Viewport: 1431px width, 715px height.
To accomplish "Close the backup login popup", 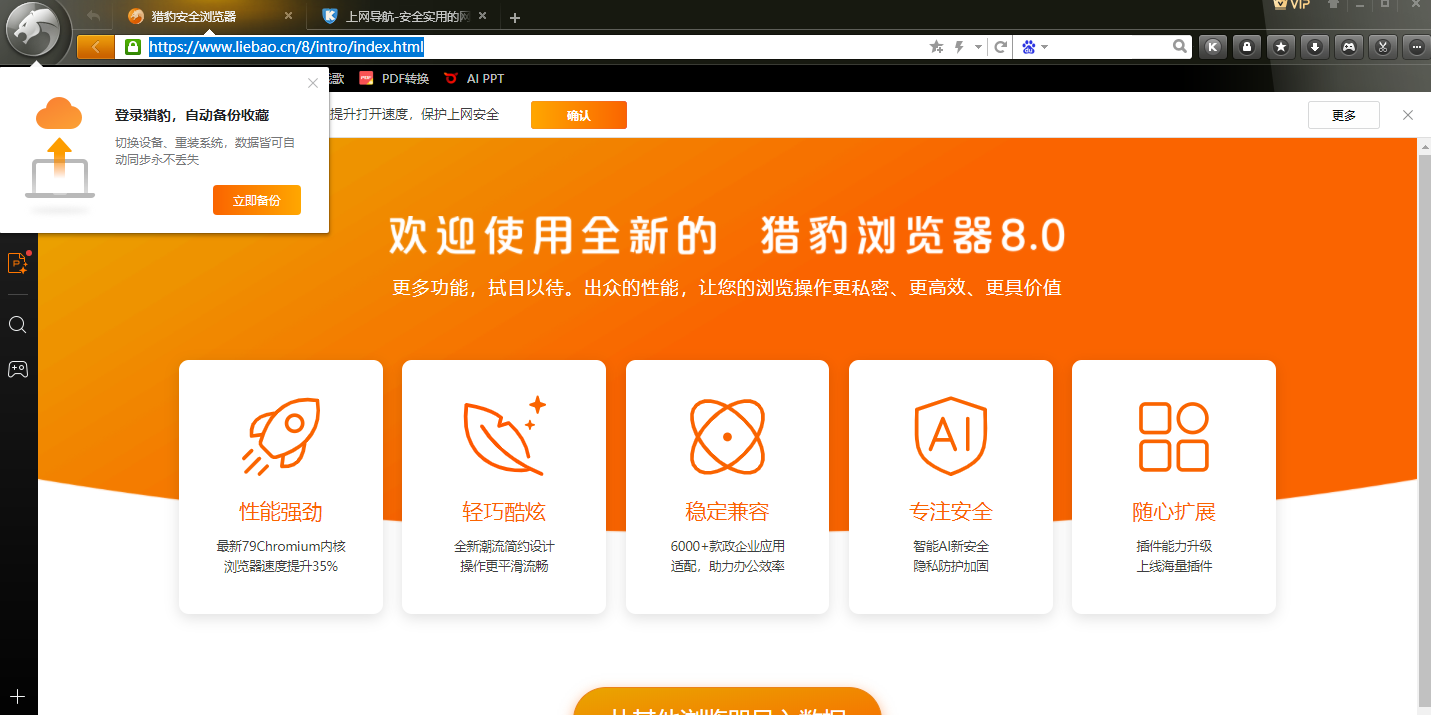I will click(x=313, y=83).
